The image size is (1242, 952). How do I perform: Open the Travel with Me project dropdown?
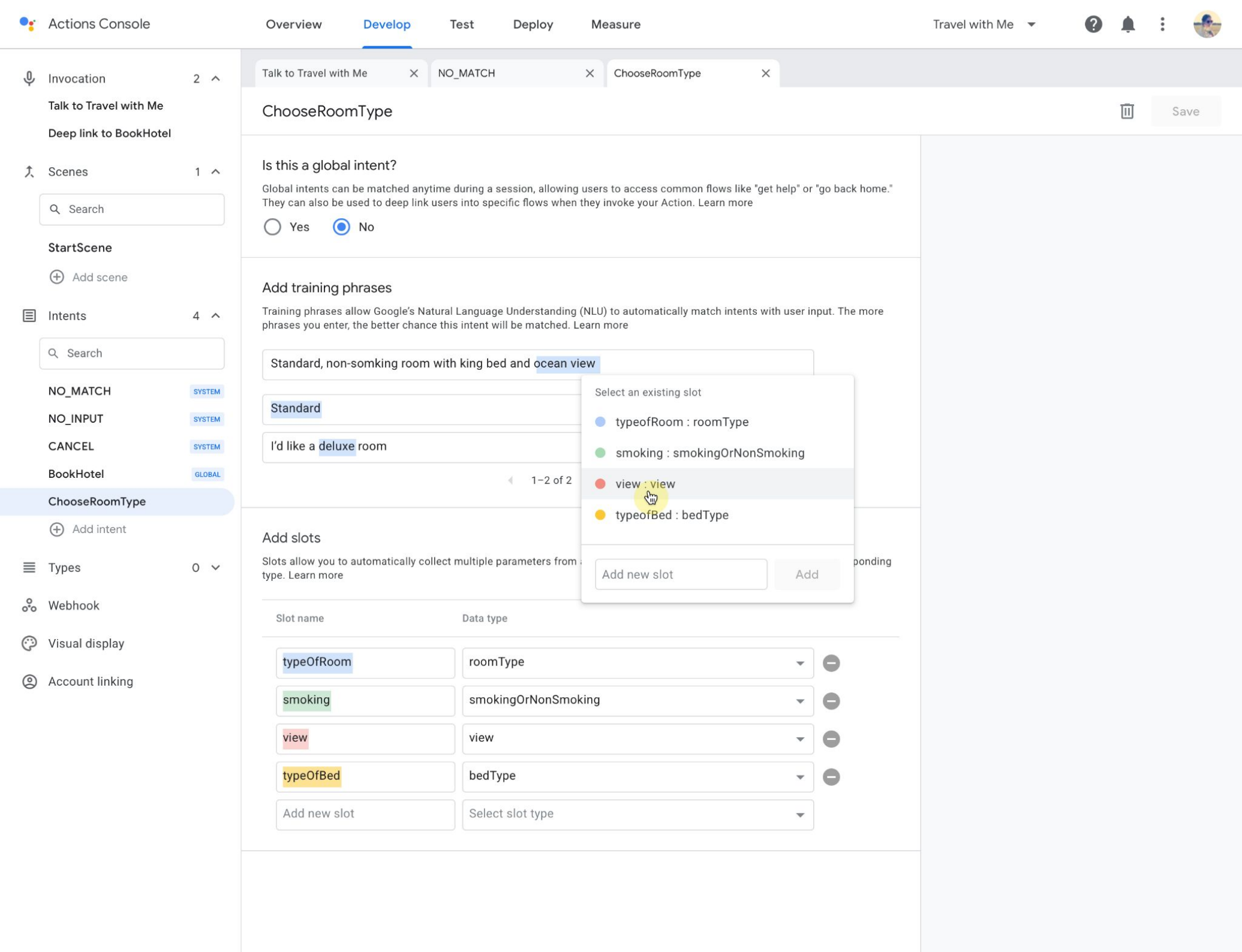click(x=984, y=25)
